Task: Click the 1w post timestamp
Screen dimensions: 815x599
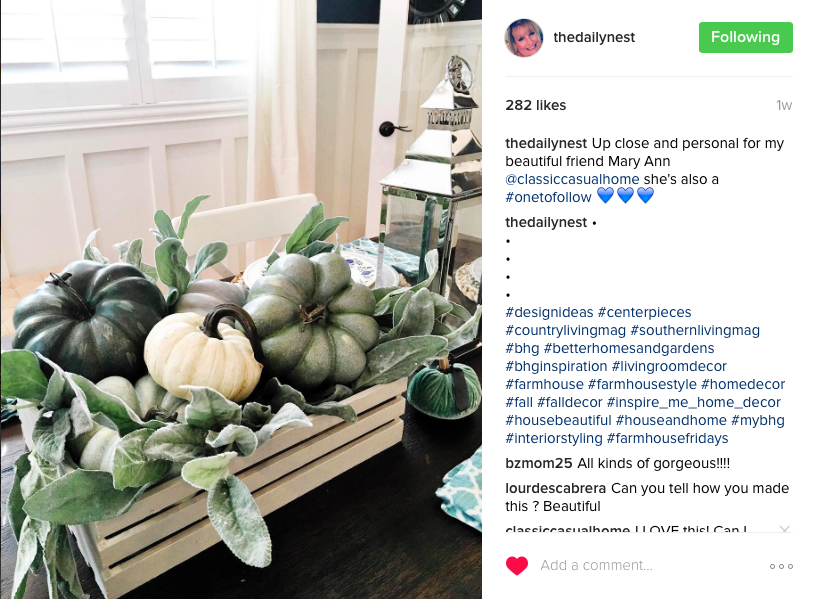Action: (784, 106)
